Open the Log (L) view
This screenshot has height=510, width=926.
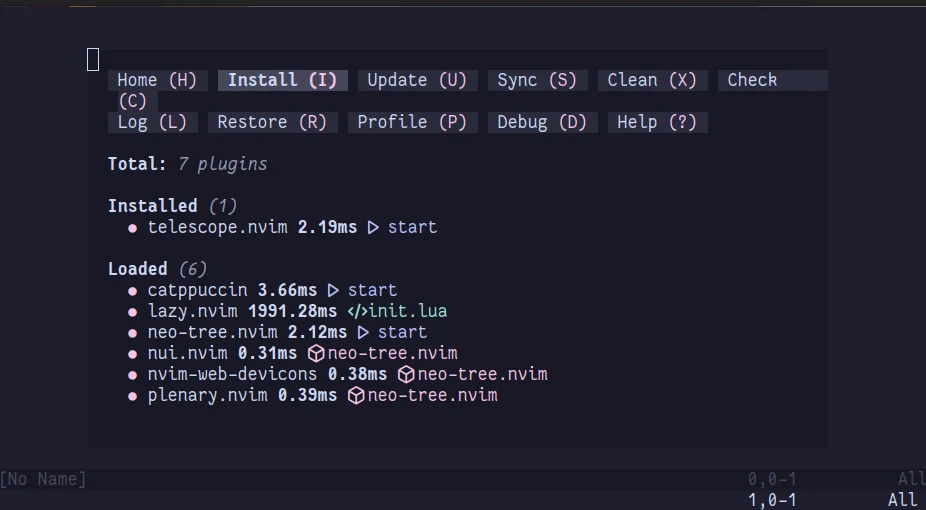pos(152,122)
